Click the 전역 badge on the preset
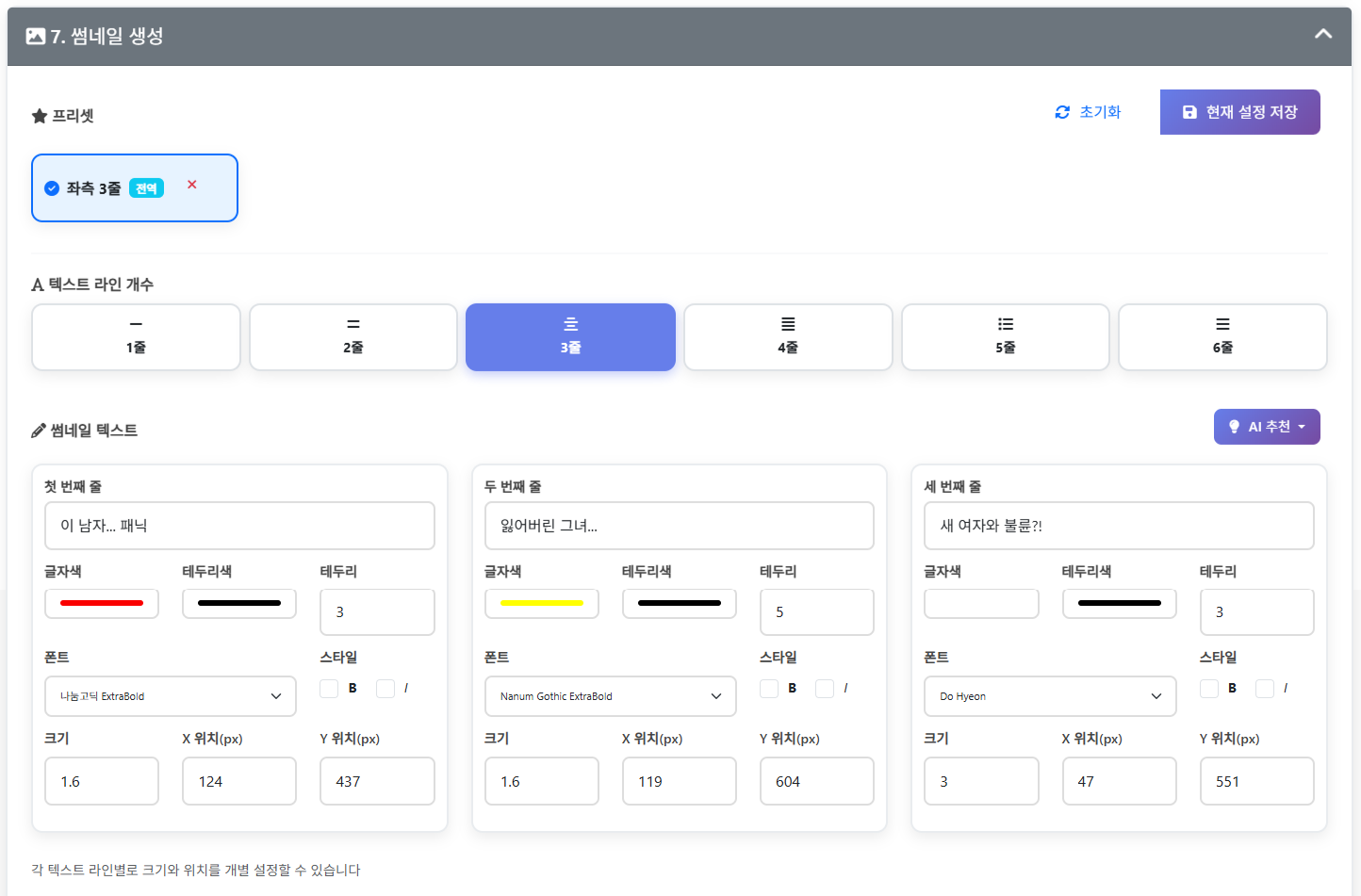The image size is (1361, 896). [x=146, y=188]
